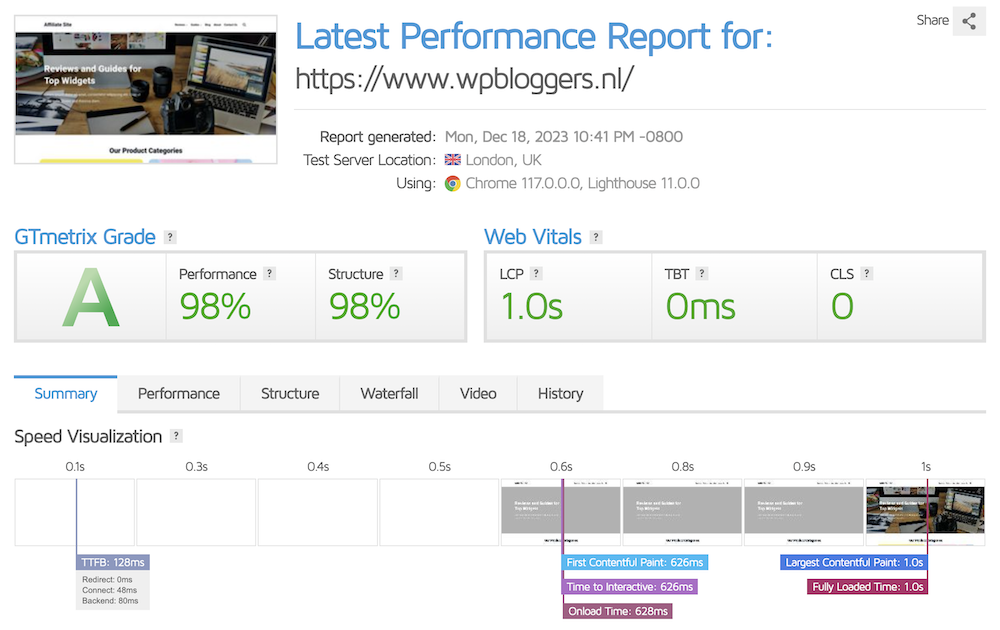
Task: Click the Summary tab
Action: pos(66,394)
